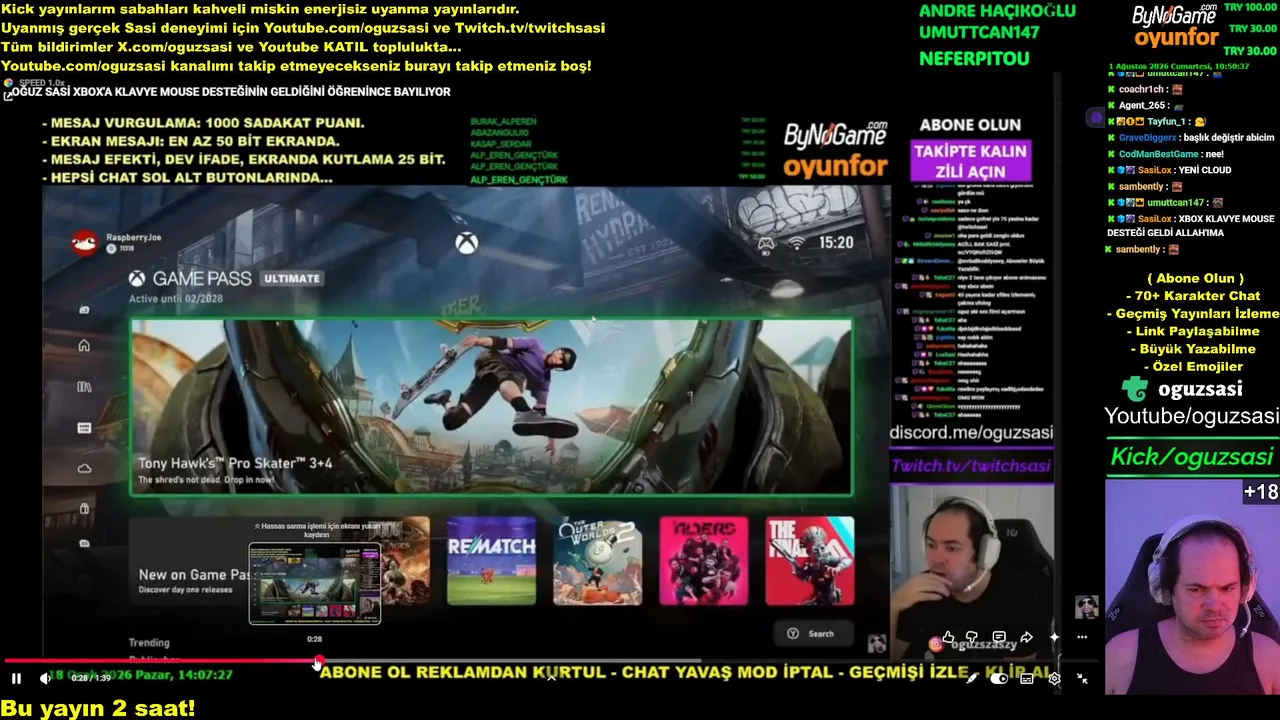Click 'Active until 02/2028' text

click(x=176, y=299)
